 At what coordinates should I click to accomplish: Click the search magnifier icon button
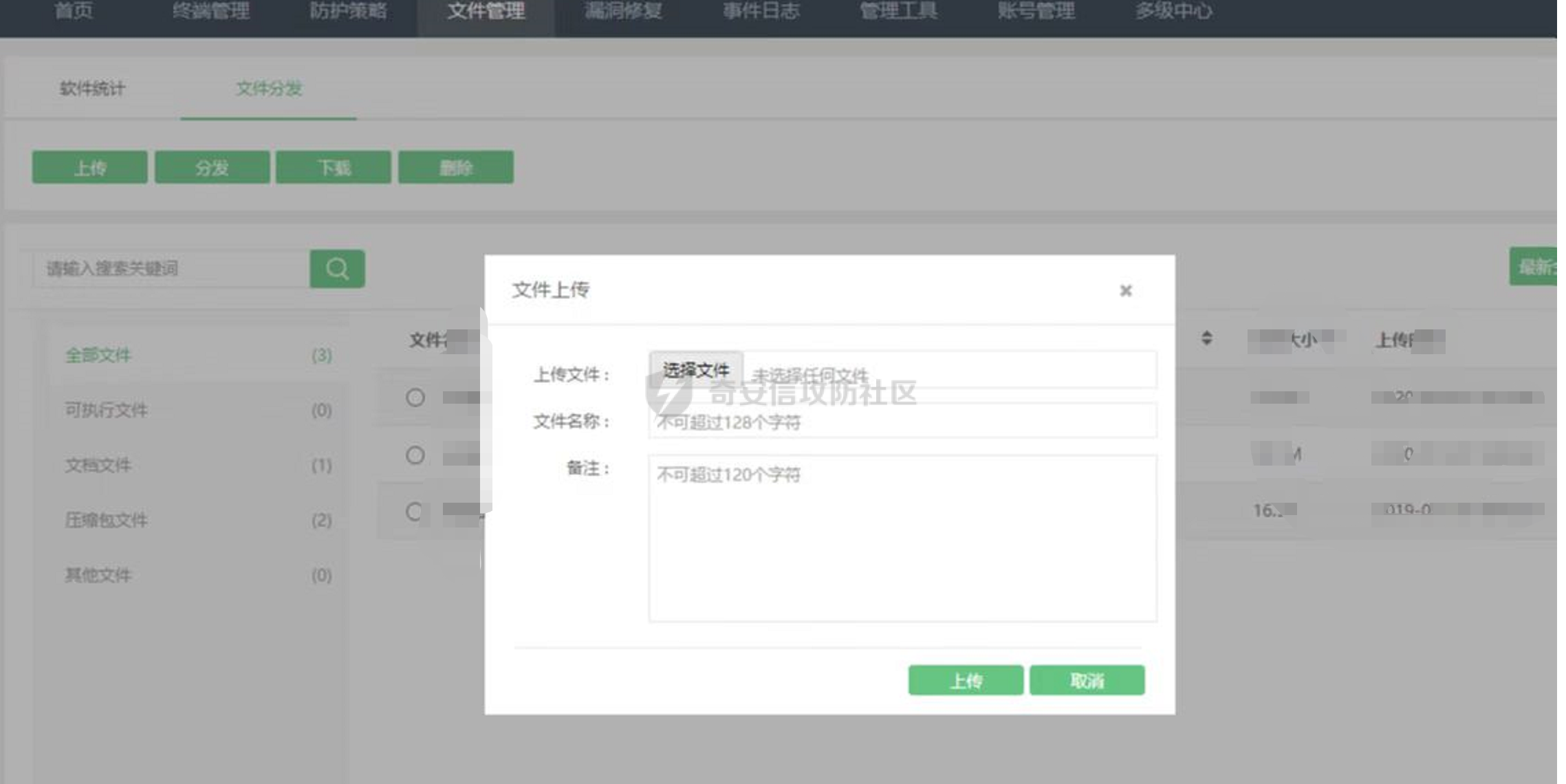pos(337,268)
